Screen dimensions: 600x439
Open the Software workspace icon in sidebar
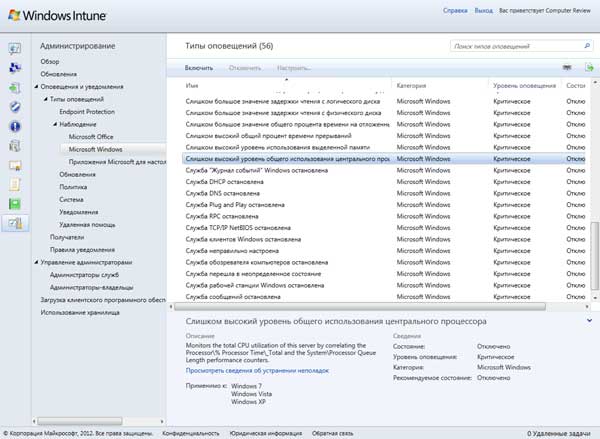[15, 146]
